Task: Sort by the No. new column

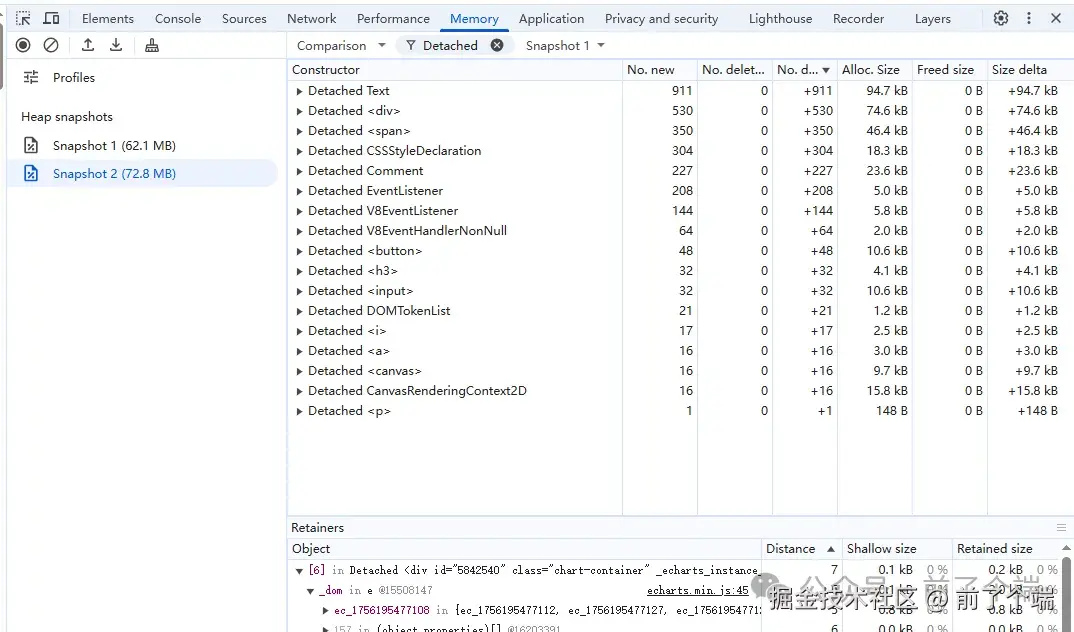Action: click(660, 69)
